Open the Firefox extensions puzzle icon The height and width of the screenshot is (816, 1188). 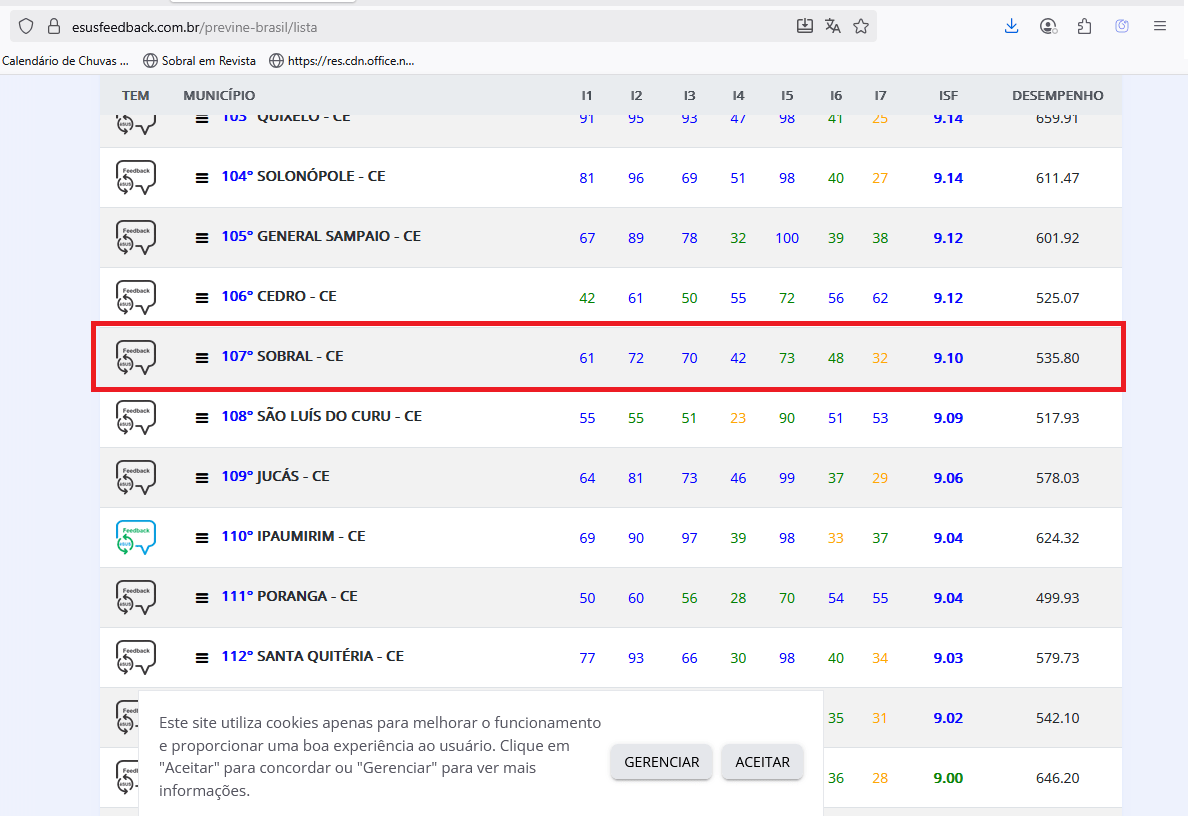point(1084,26)
